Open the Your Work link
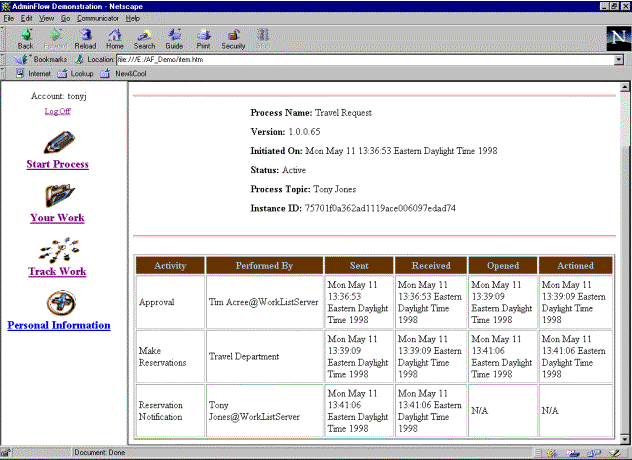 [57, 218]
